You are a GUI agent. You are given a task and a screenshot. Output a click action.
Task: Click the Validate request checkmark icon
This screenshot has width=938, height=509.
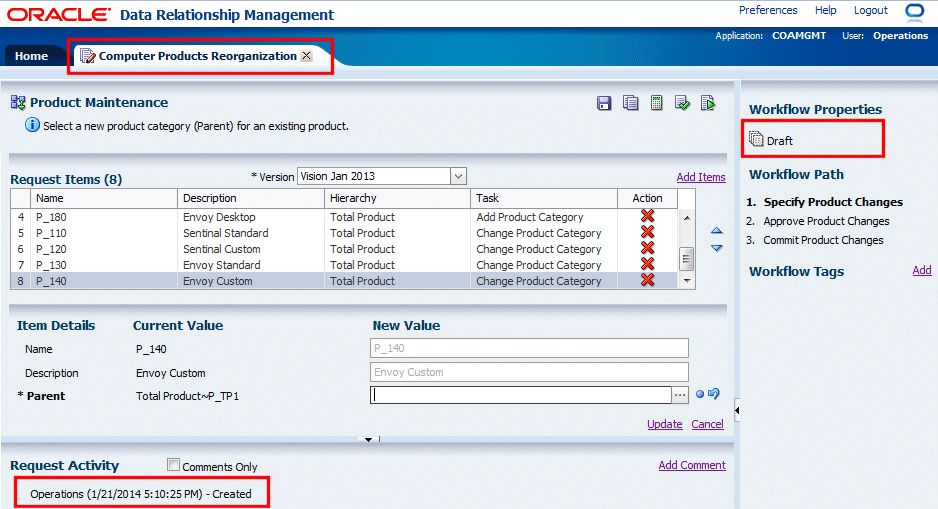[682, 103]
